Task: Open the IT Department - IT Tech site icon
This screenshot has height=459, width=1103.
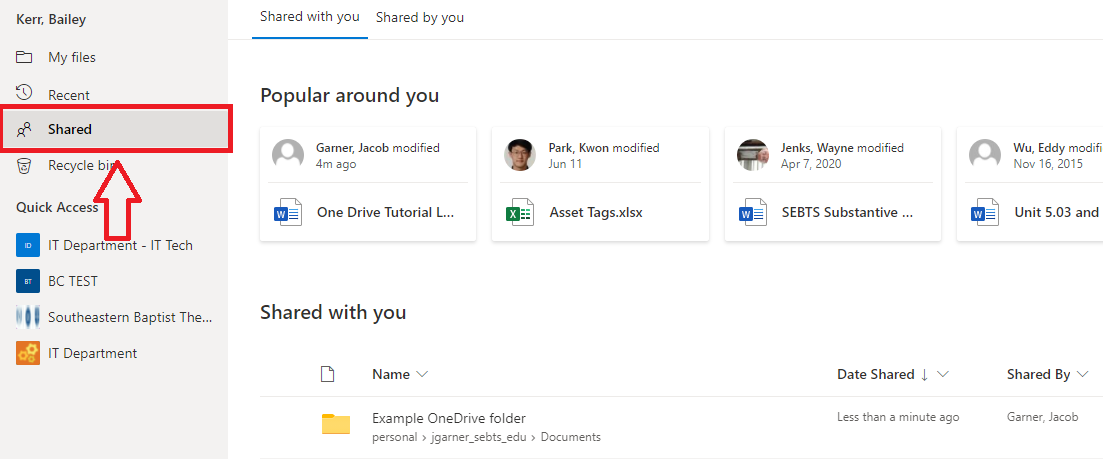Action: coord(28,245)
